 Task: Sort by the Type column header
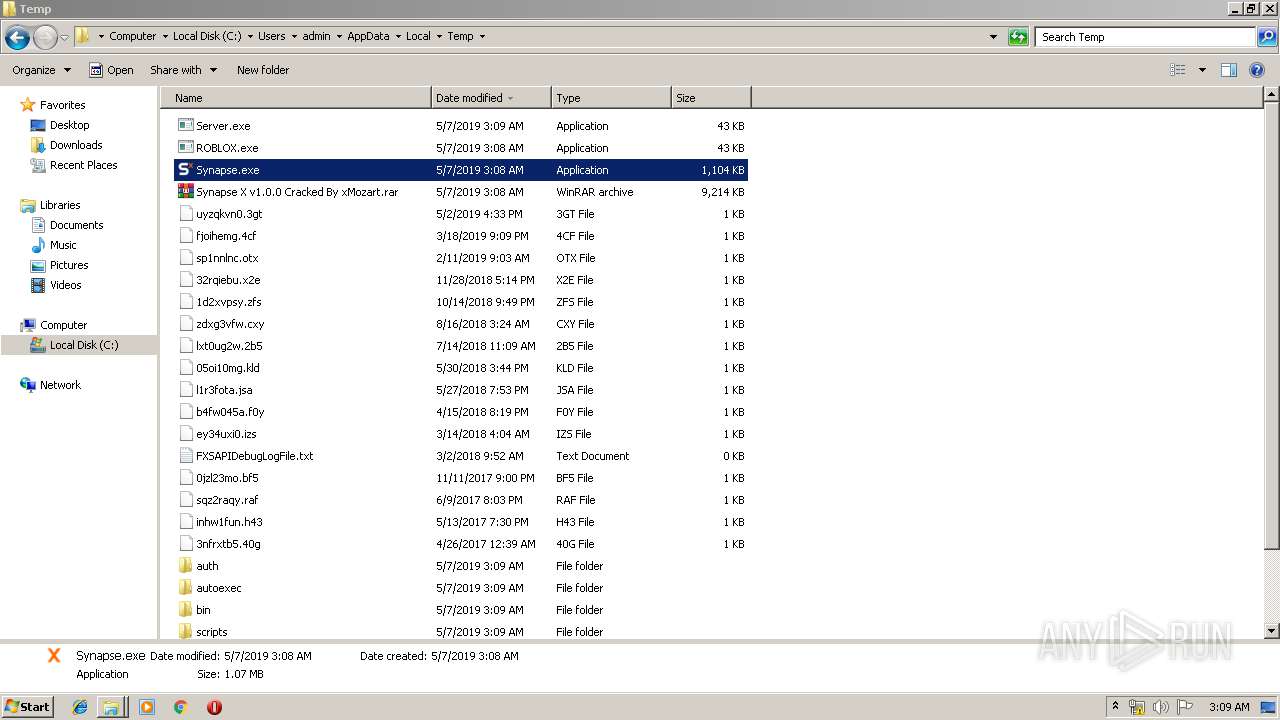tap(610, 98)
